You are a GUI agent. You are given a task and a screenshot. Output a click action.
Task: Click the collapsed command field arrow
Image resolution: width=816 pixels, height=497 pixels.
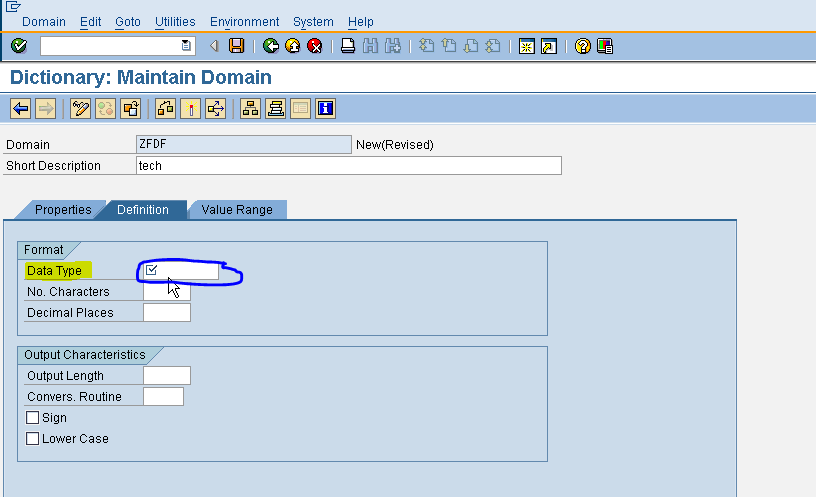[x=214, y=46]
